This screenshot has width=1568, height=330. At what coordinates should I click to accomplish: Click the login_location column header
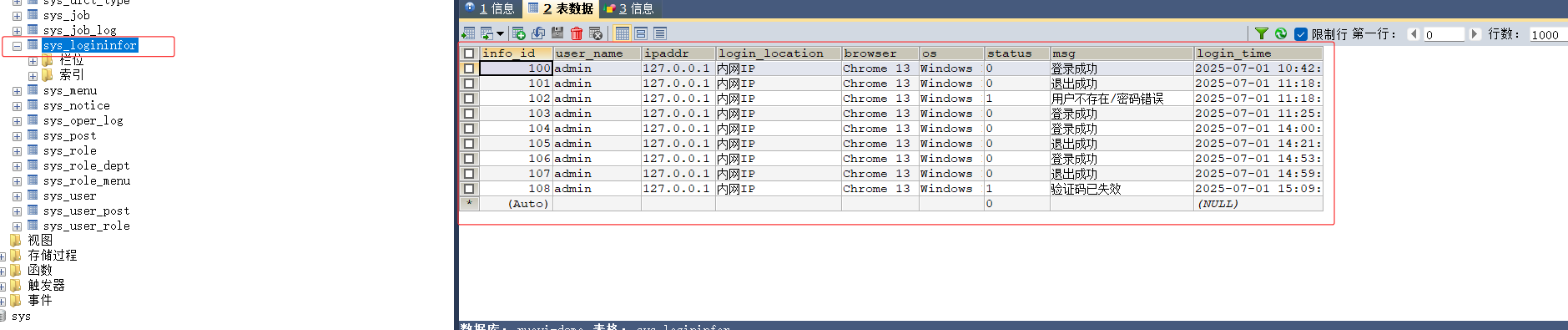[x=779, y=53]
